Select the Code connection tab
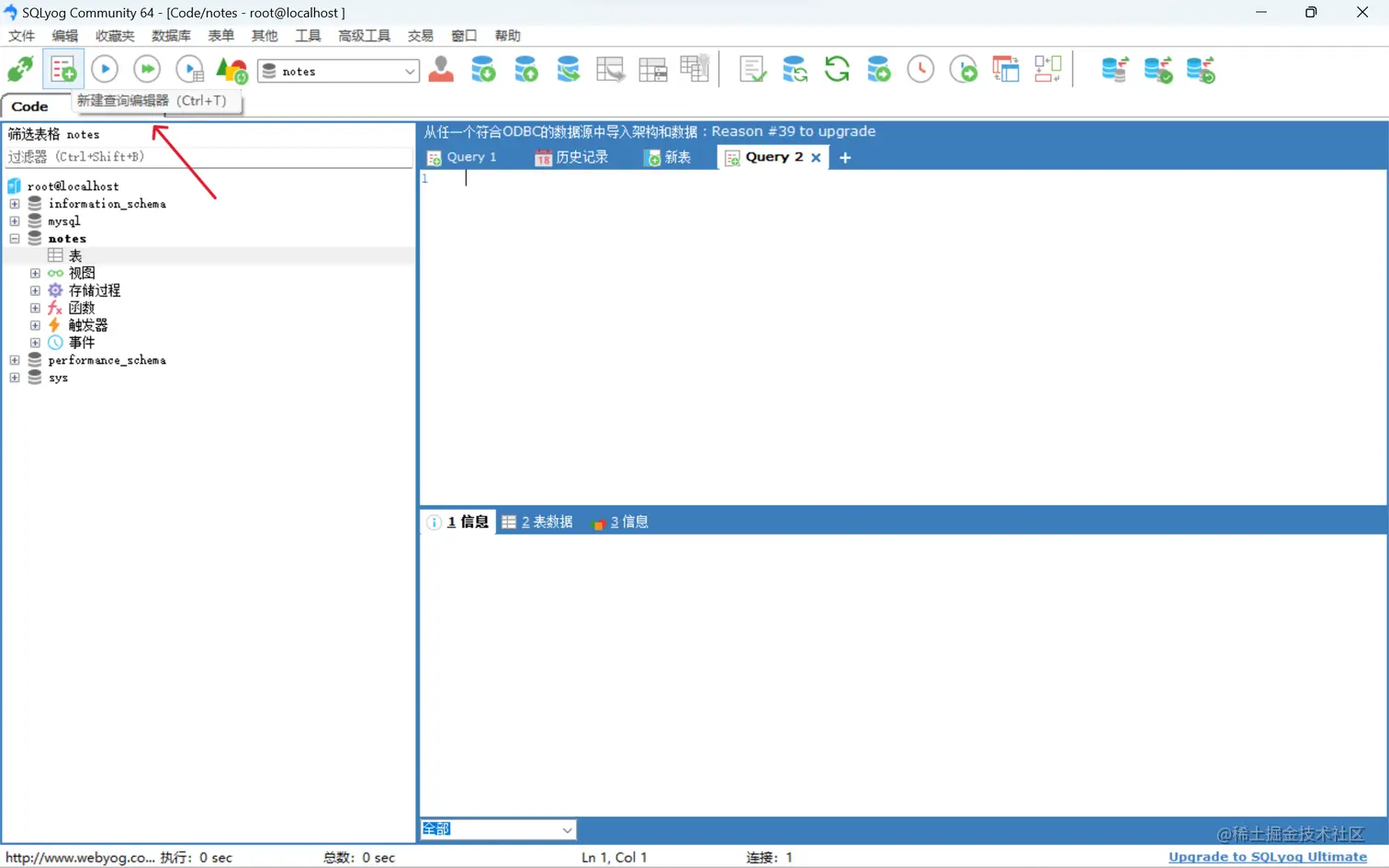Viewport: 1389px width, 868px height. click(x=29, y=107)
